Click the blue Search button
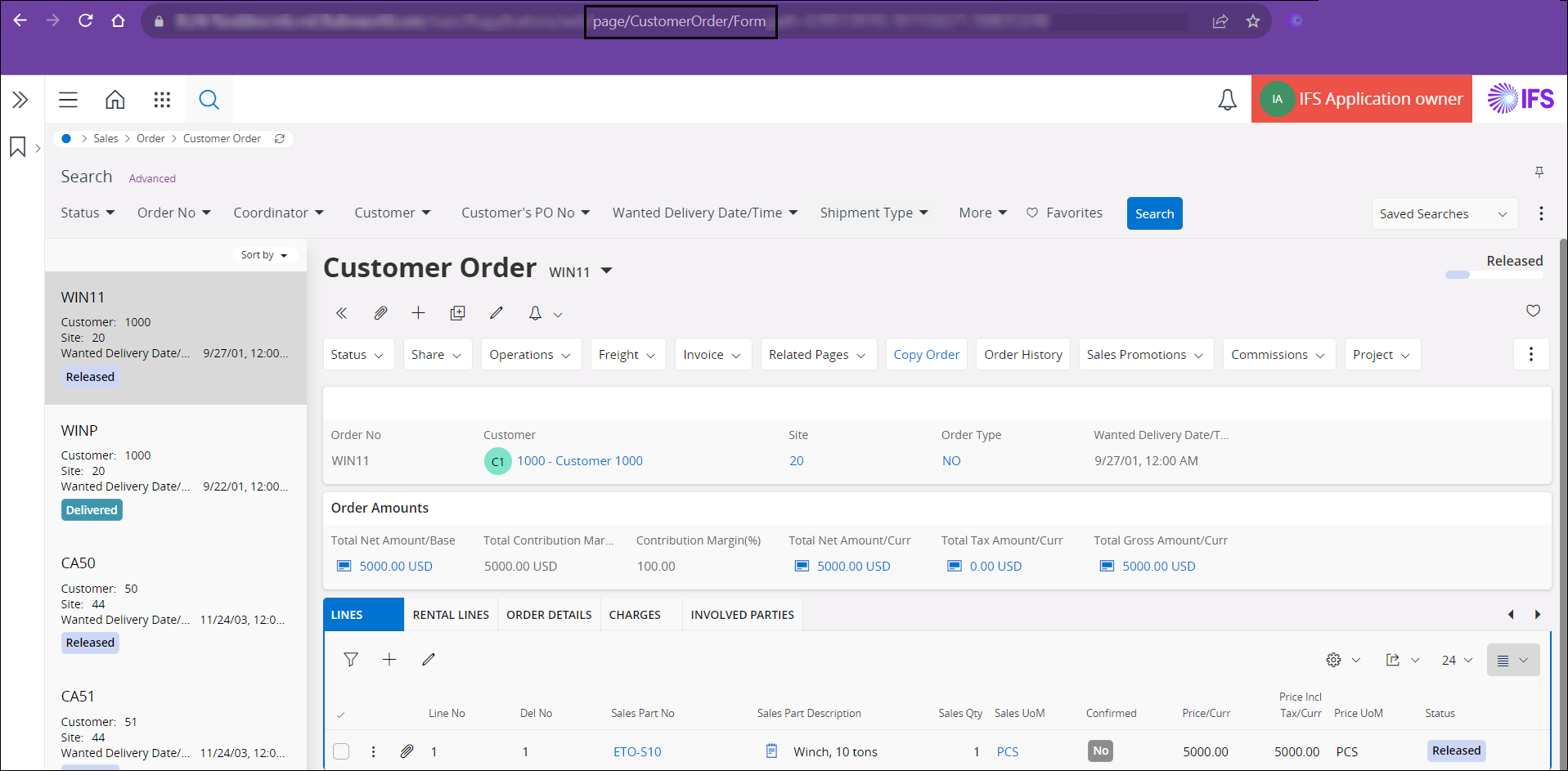 [1154, 214]
